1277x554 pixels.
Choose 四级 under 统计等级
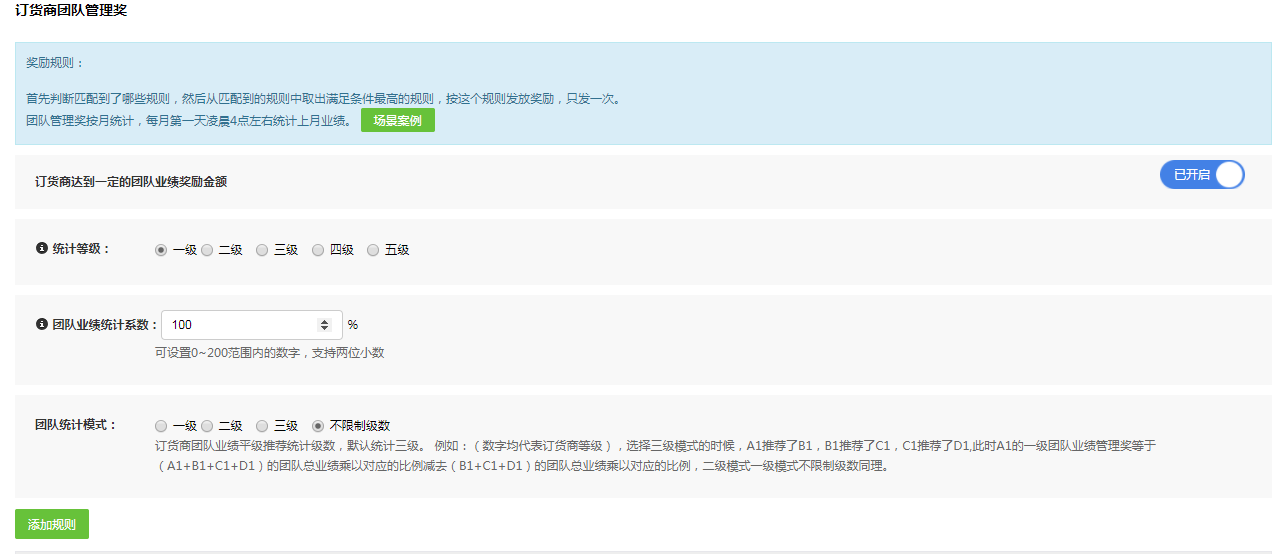318,250
